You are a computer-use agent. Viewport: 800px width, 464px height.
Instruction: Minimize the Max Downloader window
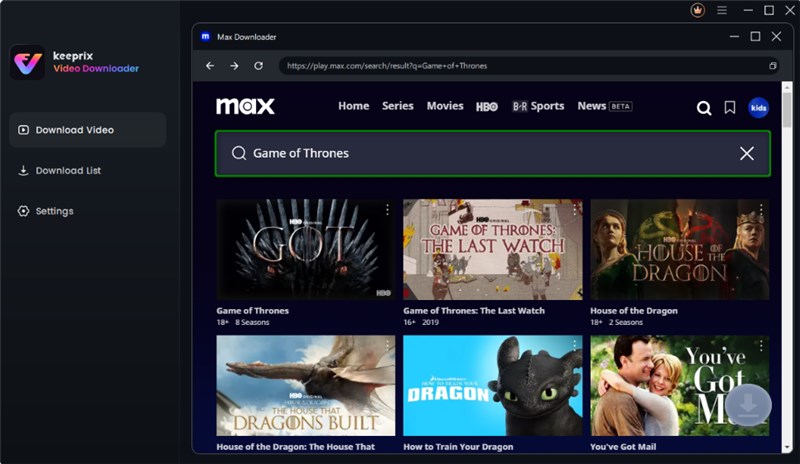pos(734,36)
